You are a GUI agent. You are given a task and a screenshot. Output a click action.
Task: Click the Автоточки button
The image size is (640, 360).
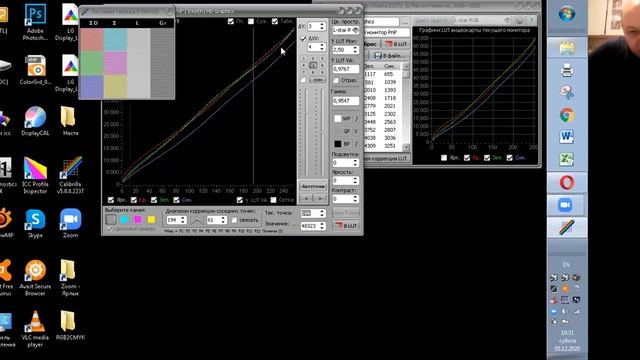313,186
